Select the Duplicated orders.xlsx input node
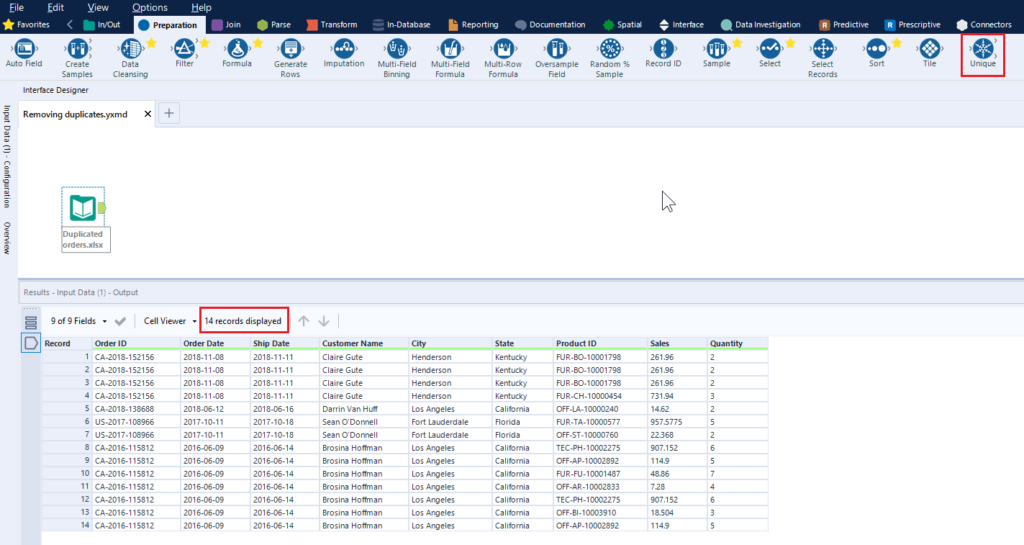 (x=81, y=208)
